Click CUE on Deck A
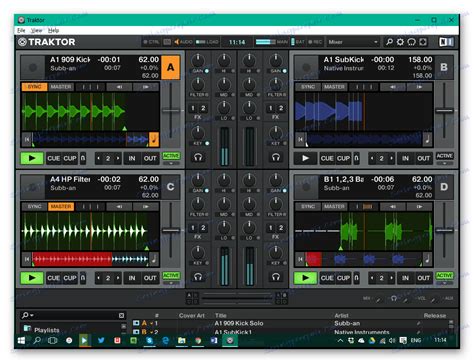474x363 pixels. (x=53, y=158)
